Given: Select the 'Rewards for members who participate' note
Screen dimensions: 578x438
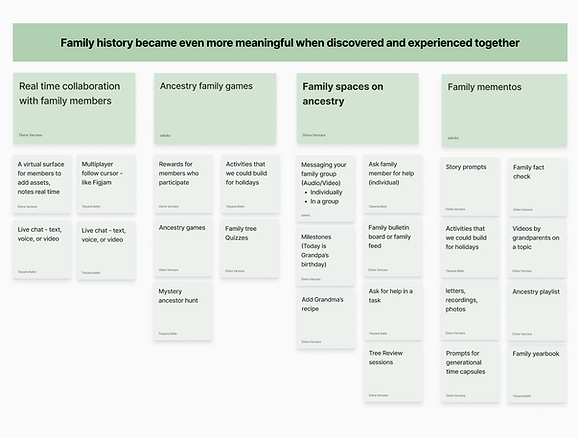Looking at the screenshot, I should pyautogui.click(x=183, y=184).
